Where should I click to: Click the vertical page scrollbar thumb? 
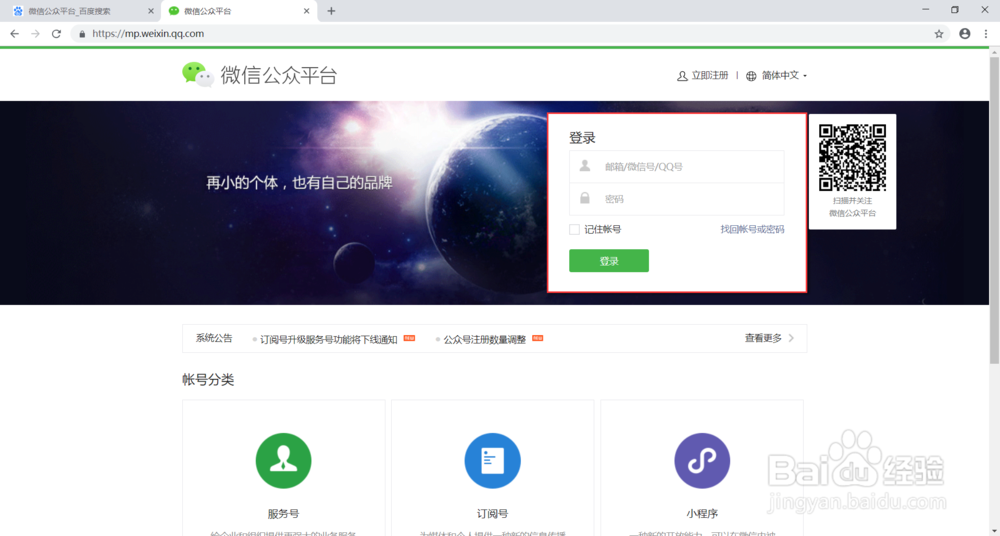[994, 211]
